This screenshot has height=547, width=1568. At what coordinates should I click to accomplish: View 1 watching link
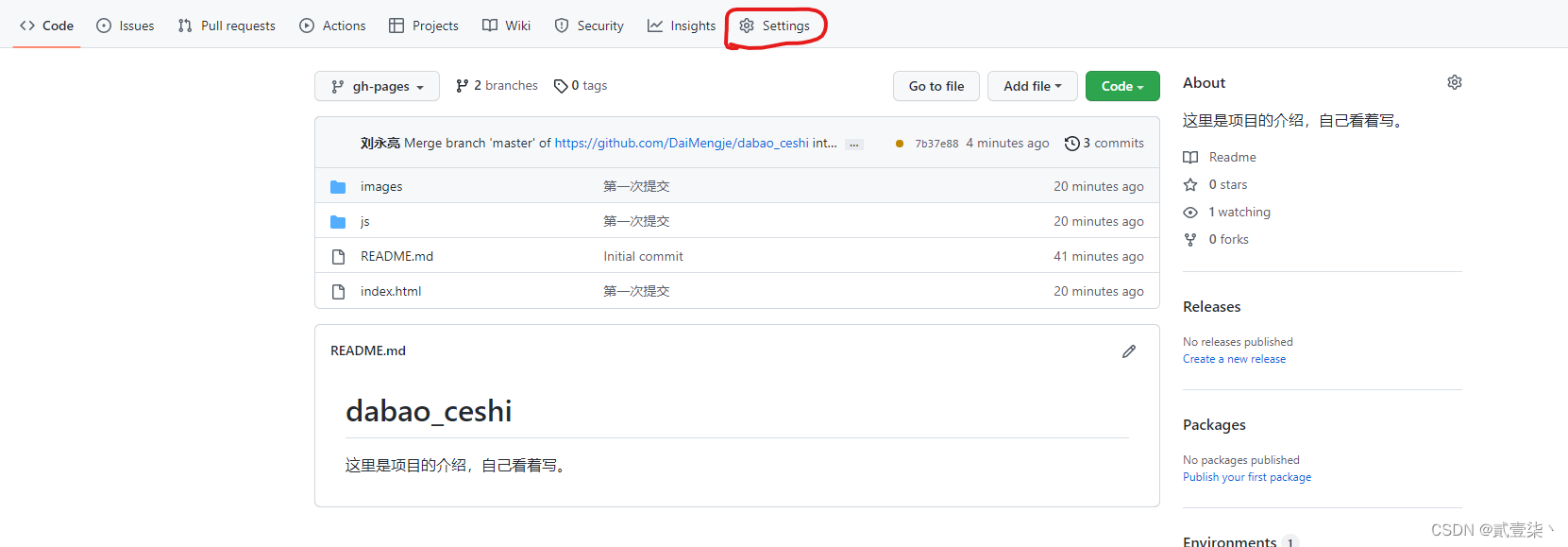pyautogui.click(x=1239, y=212)
